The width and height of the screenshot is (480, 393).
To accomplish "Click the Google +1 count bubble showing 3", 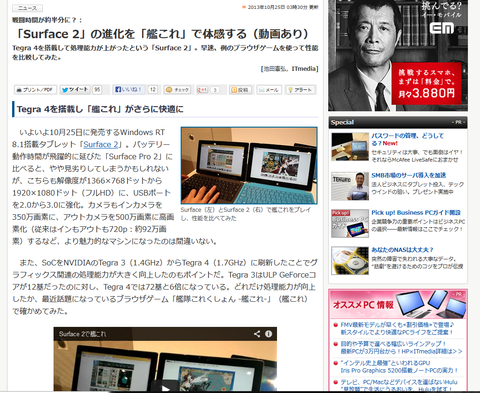I will click(215, 90).
